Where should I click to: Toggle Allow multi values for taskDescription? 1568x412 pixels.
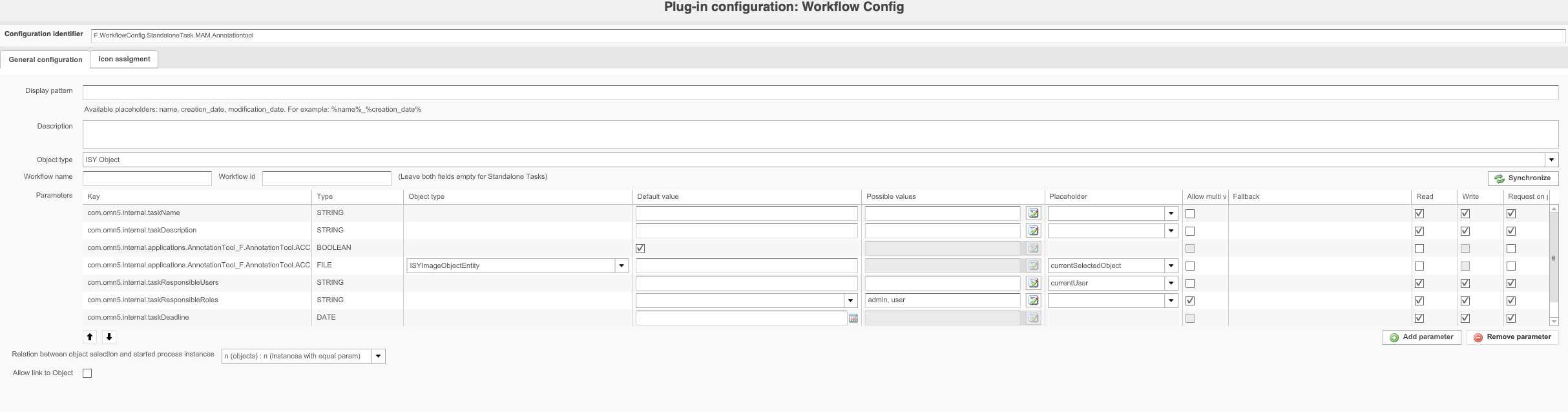(1190, 231)
